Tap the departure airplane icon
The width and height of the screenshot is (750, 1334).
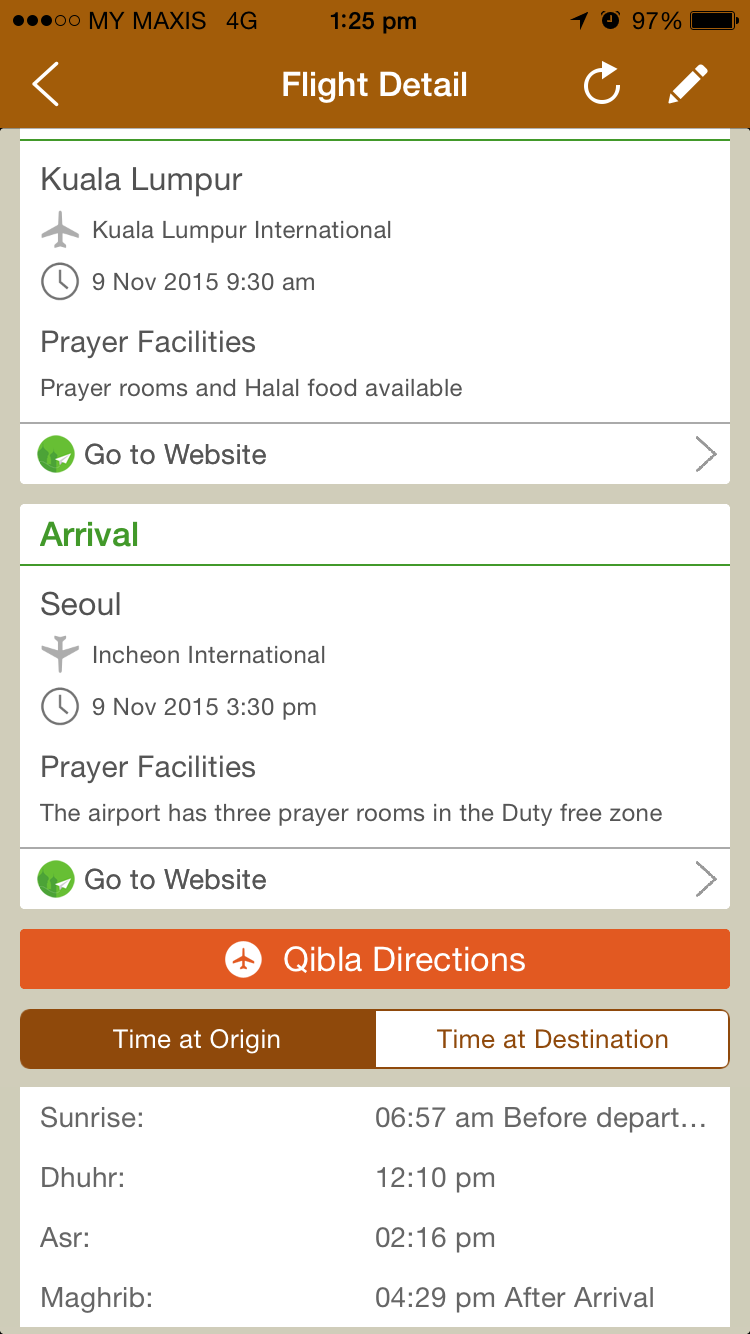(60, 230)
